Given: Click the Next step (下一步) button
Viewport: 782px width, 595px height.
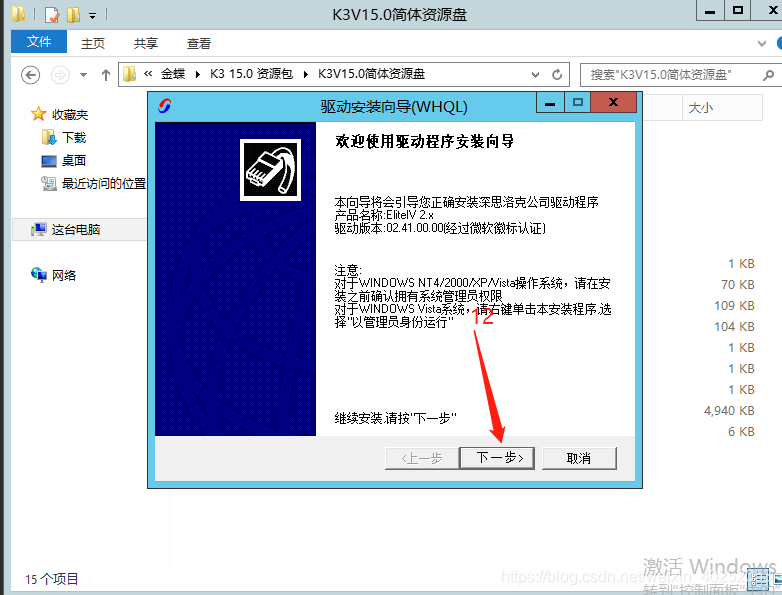Looking at the screenshot, I should tap(497, 458).
